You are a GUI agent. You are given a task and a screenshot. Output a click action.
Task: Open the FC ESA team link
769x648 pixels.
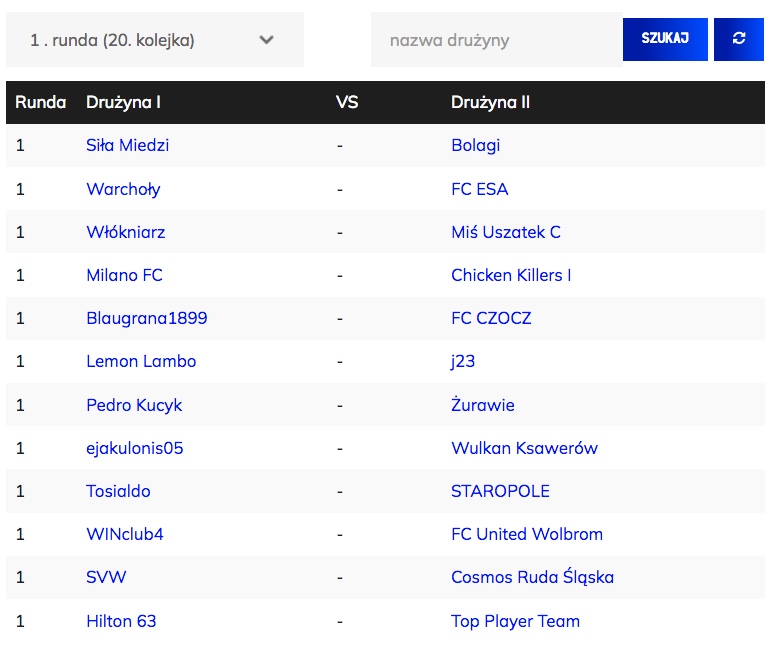point(480,189)
